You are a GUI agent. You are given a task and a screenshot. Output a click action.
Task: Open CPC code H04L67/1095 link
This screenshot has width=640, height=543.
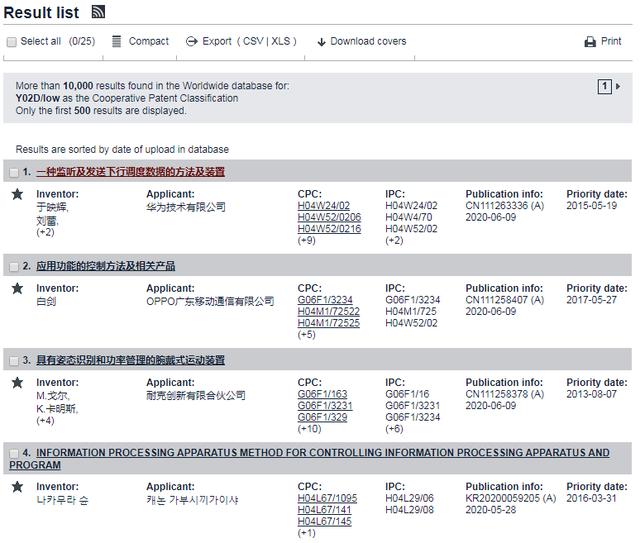tap(327, 498)
